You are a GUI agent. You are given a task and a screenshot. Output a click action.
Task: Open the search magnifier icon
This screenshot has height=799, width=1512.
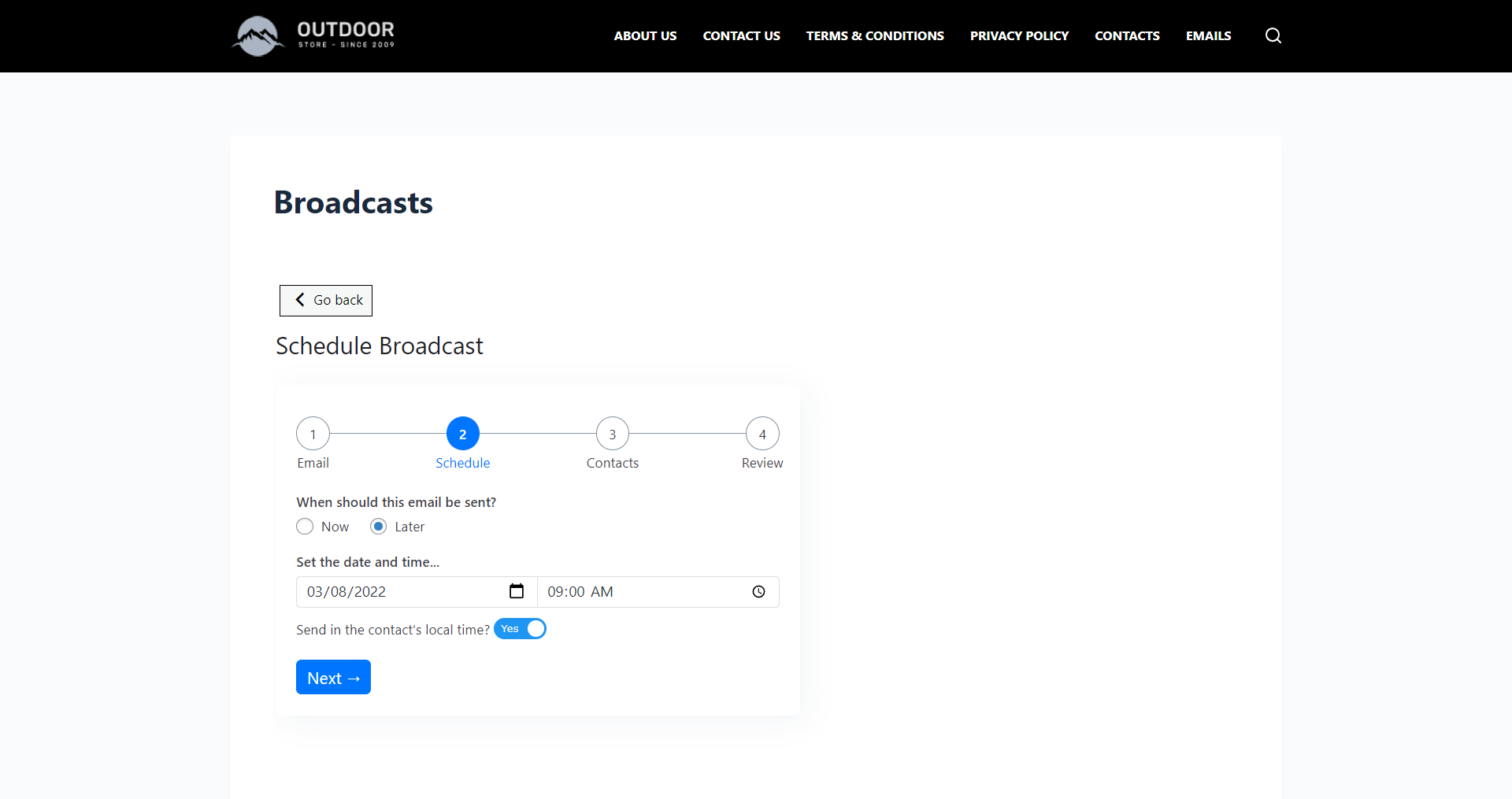point(1273,35)
